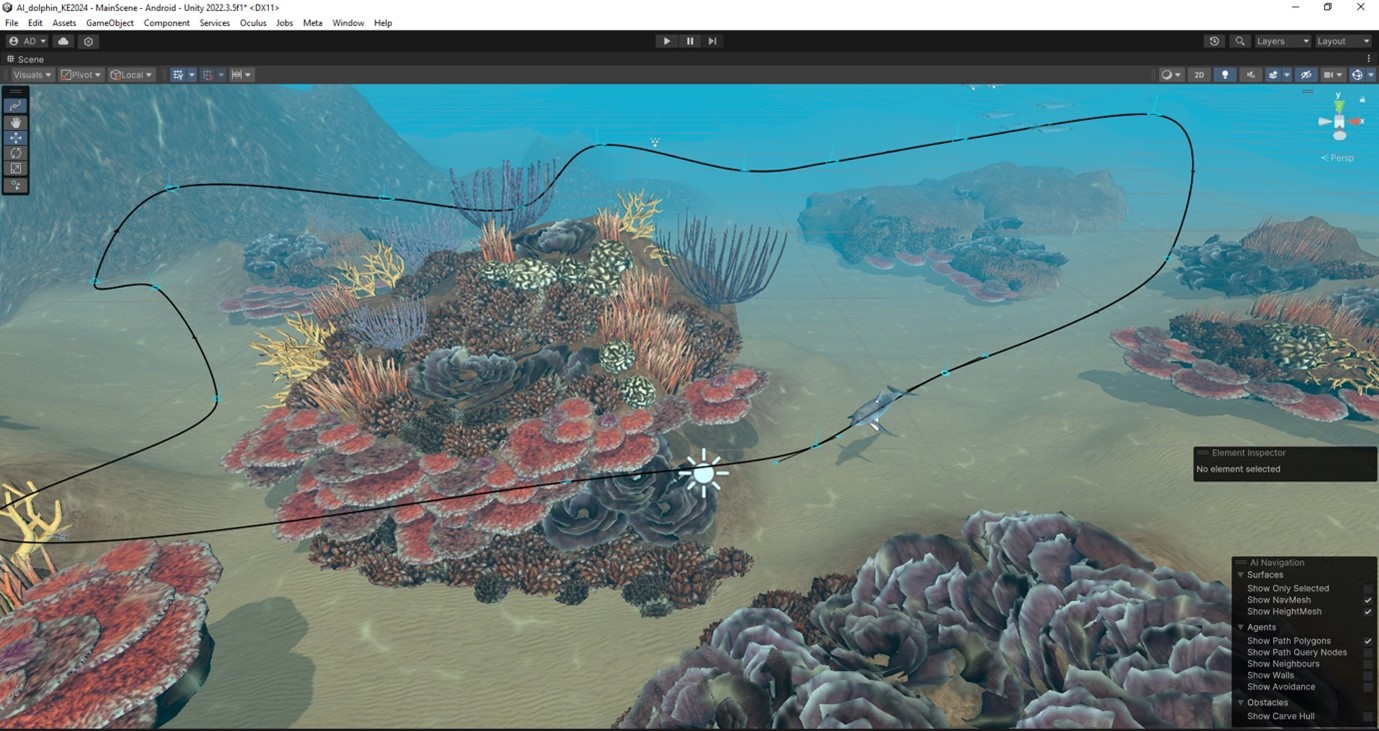
Task: Open the File menu
Action: pos(12,23)
